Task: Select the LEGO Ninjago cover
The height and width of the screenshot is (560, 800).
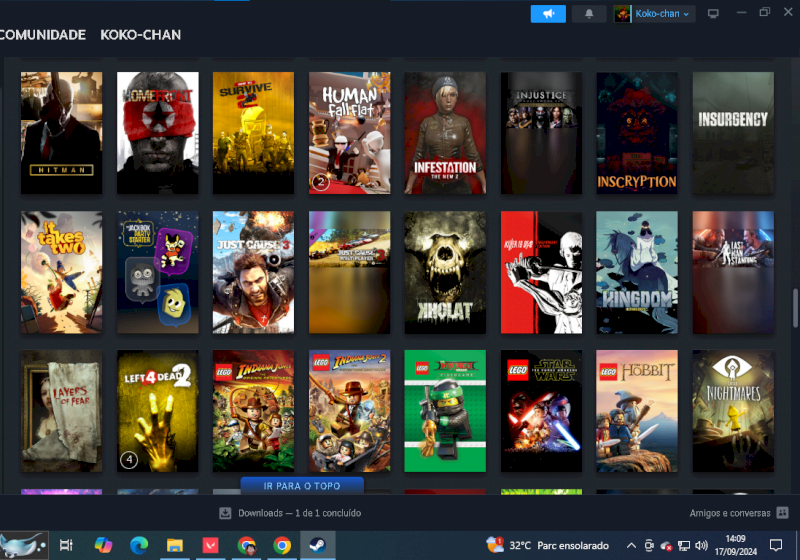Action: [x=445, y=411]
